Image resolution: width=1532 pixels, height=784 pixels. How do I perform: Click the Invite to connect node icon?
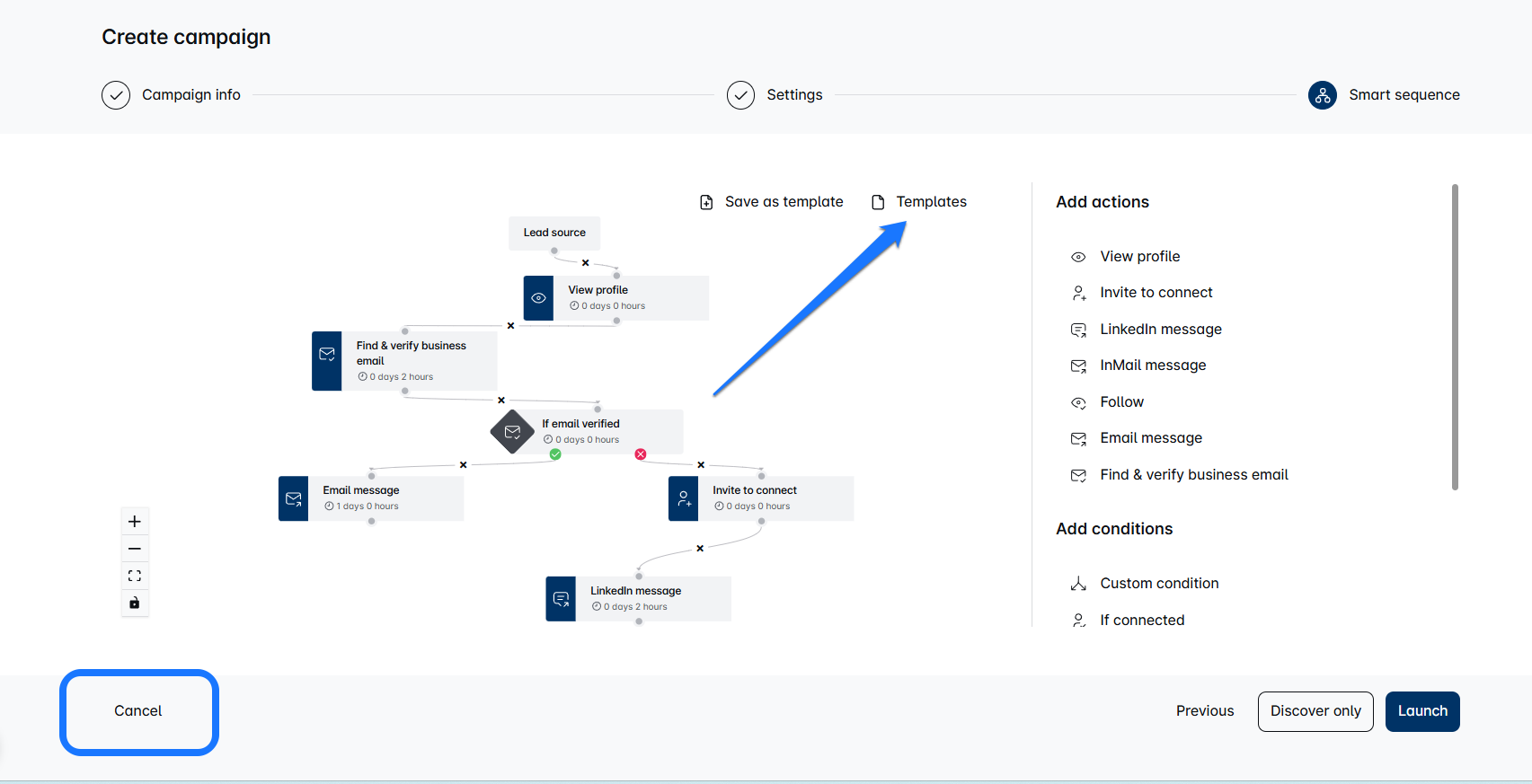click(684, 498)
